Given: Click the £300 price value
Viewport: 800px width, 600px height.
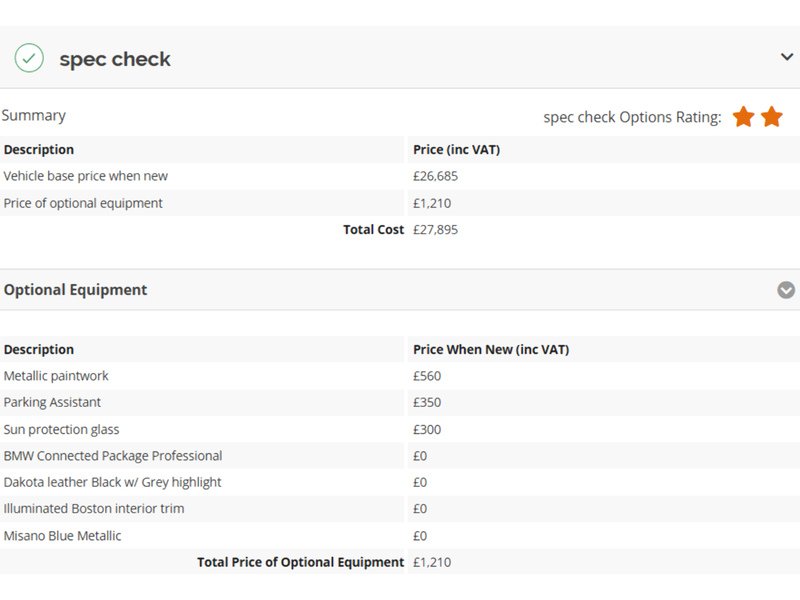Looking at the screenshot, I should (427, 430).
